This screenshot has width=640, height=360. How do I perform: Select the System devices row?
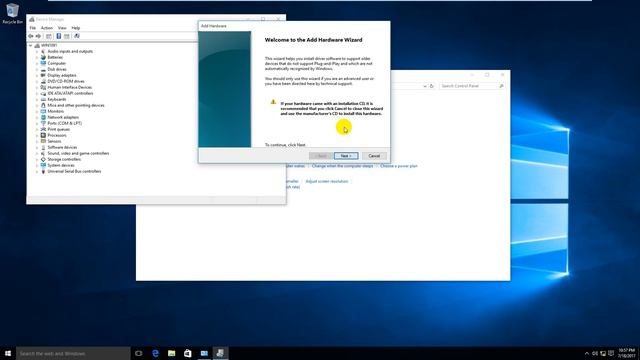coord(61,165)
